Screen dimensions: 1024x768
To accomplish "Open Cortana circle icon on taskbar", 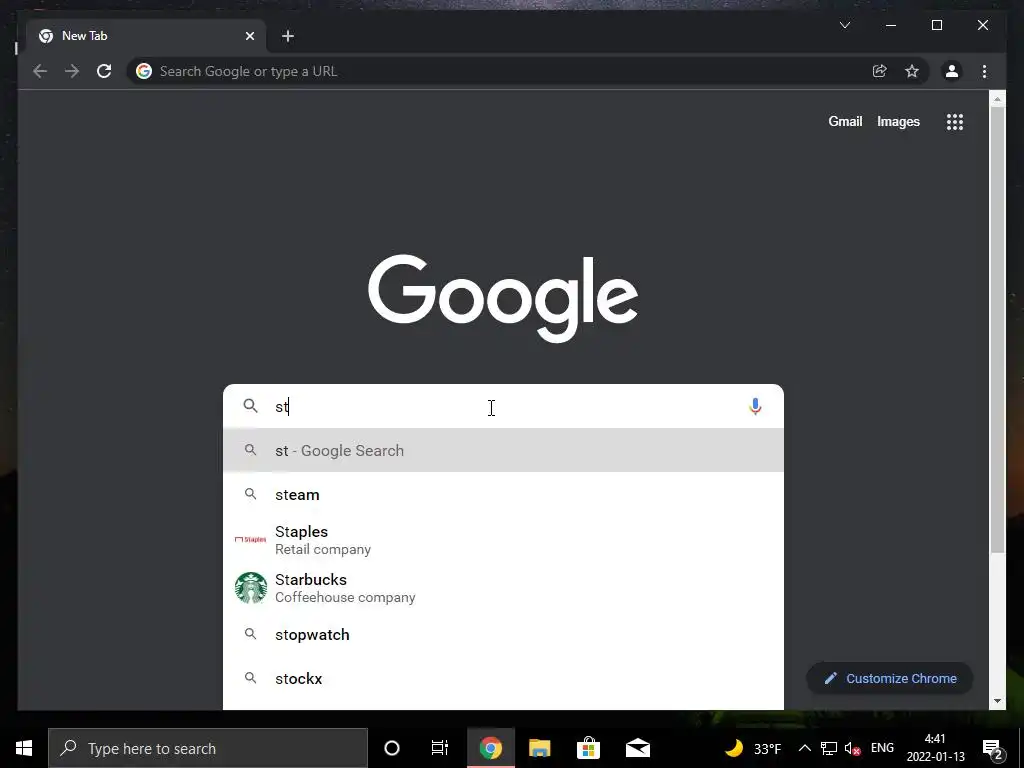I will 392,748.
